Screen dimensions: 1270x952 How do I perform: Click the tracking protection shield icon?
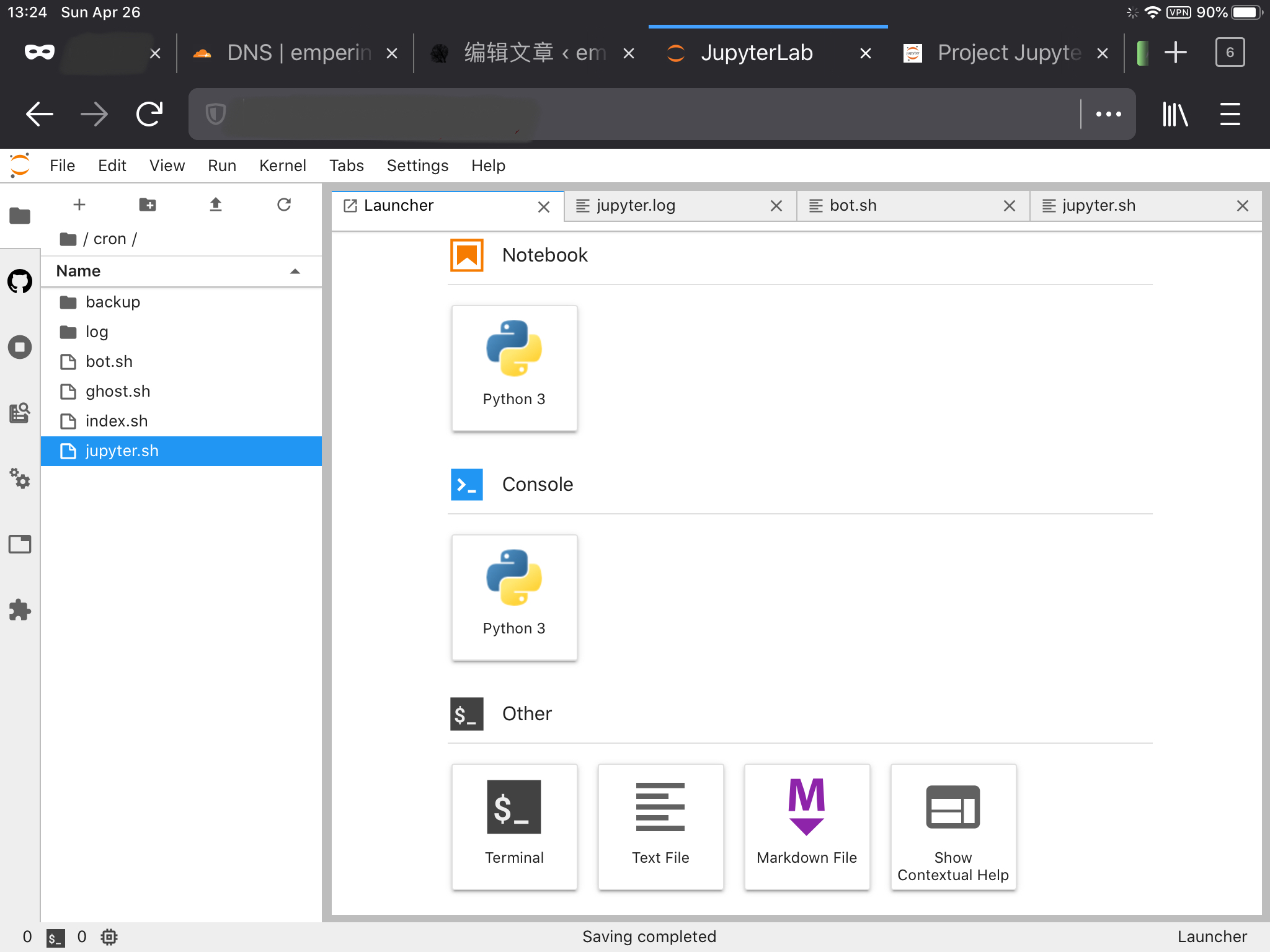tap(215, 114)
